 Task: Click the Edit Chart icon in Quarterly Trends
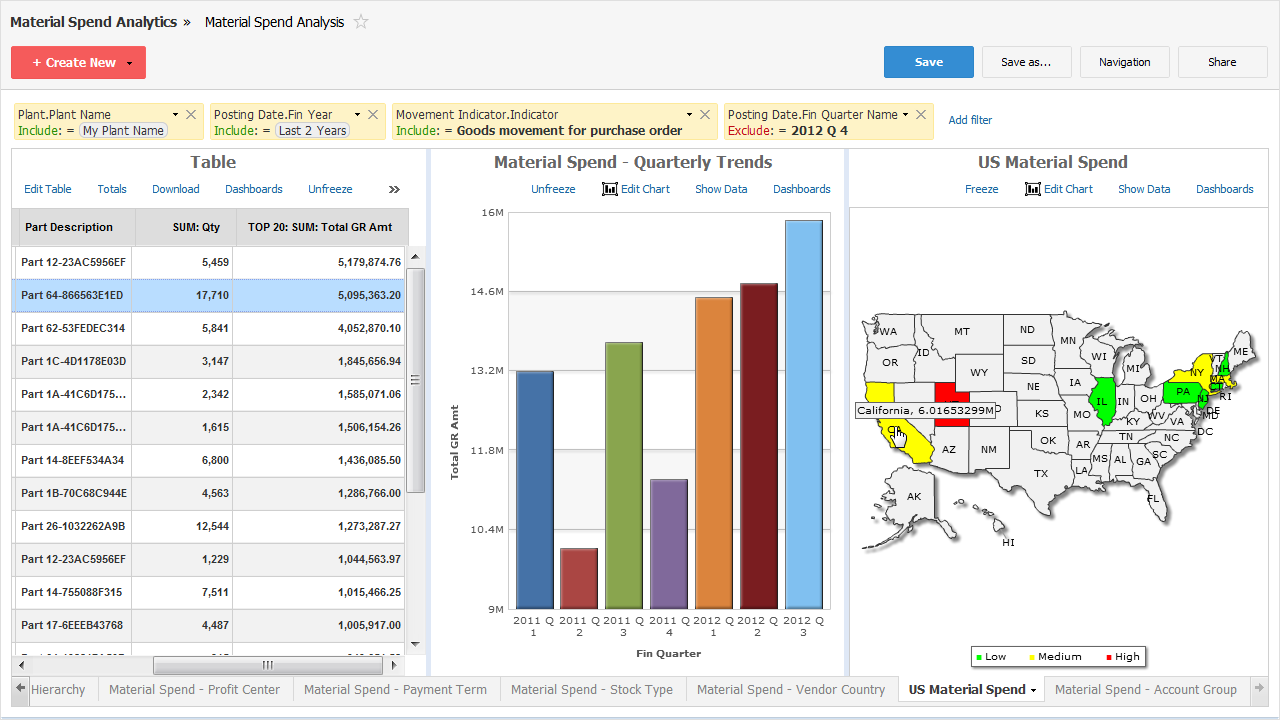[610, 189]
